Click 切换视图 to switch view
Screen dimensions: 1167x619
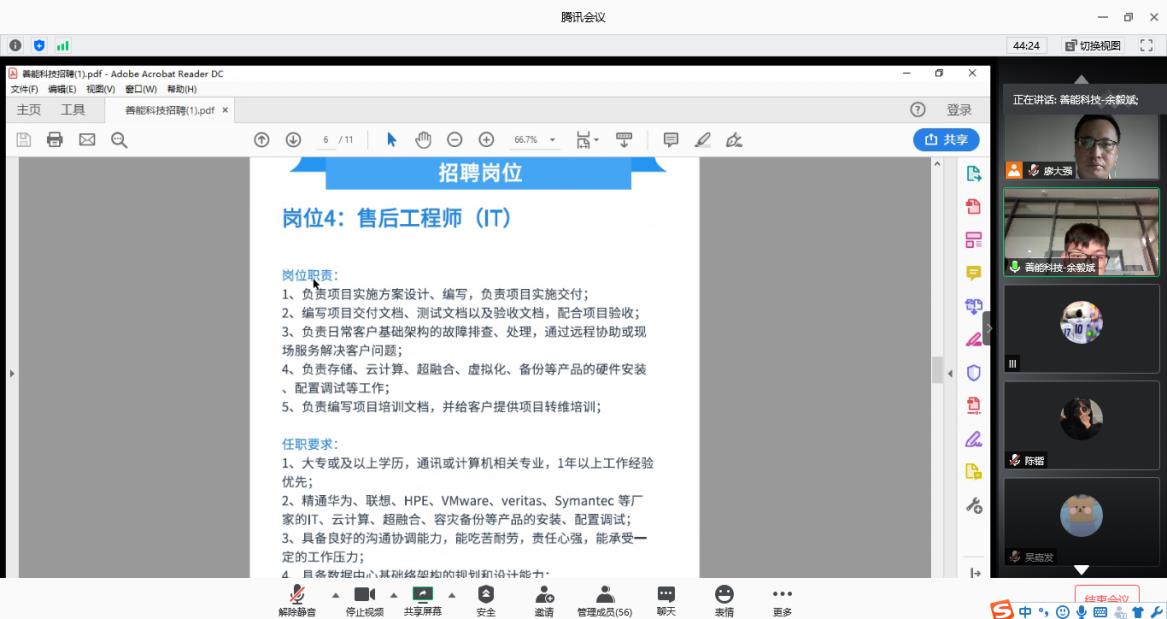1094,46
